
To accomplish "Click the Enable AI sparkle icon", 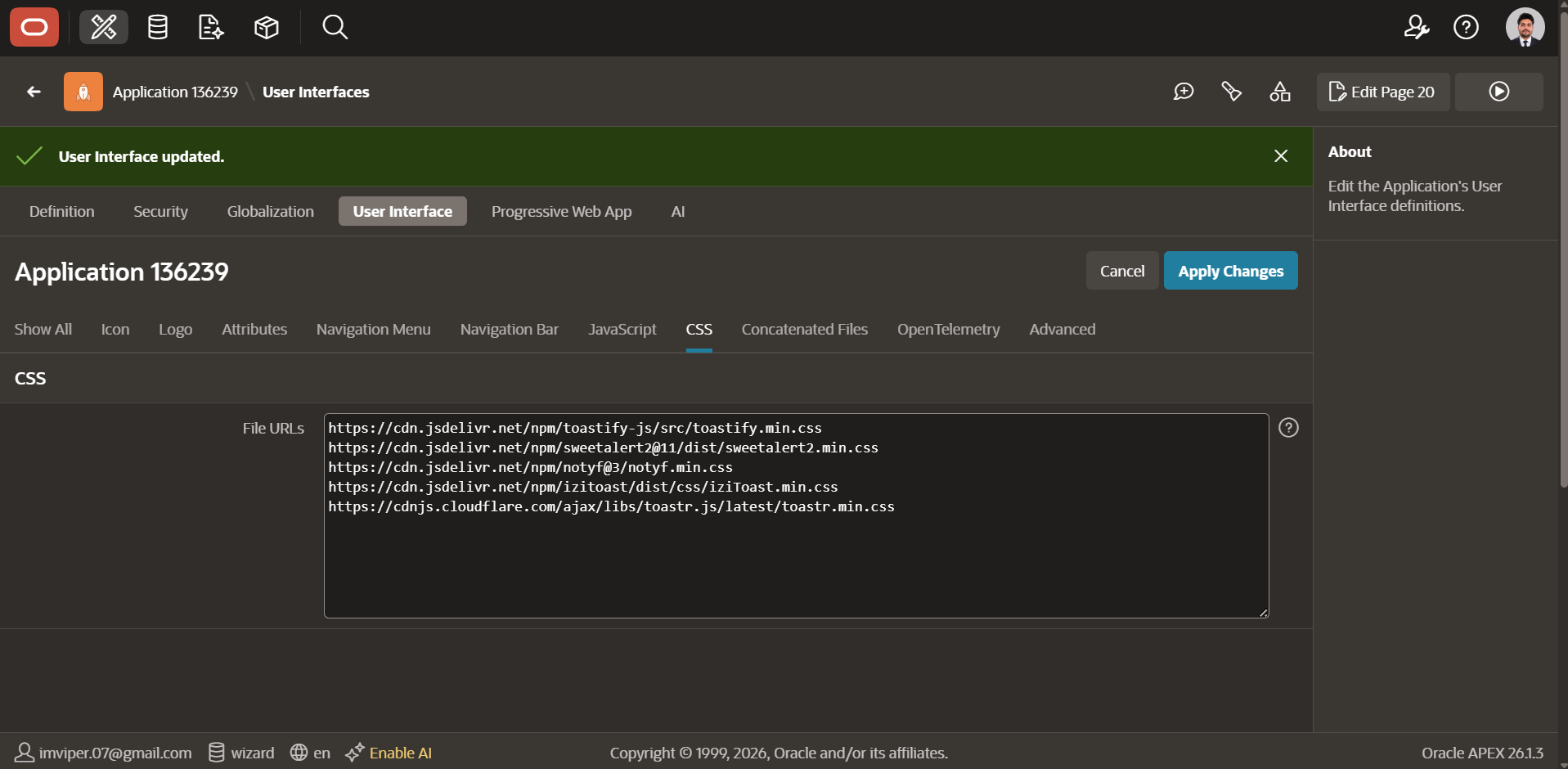I will coord(355,753).
